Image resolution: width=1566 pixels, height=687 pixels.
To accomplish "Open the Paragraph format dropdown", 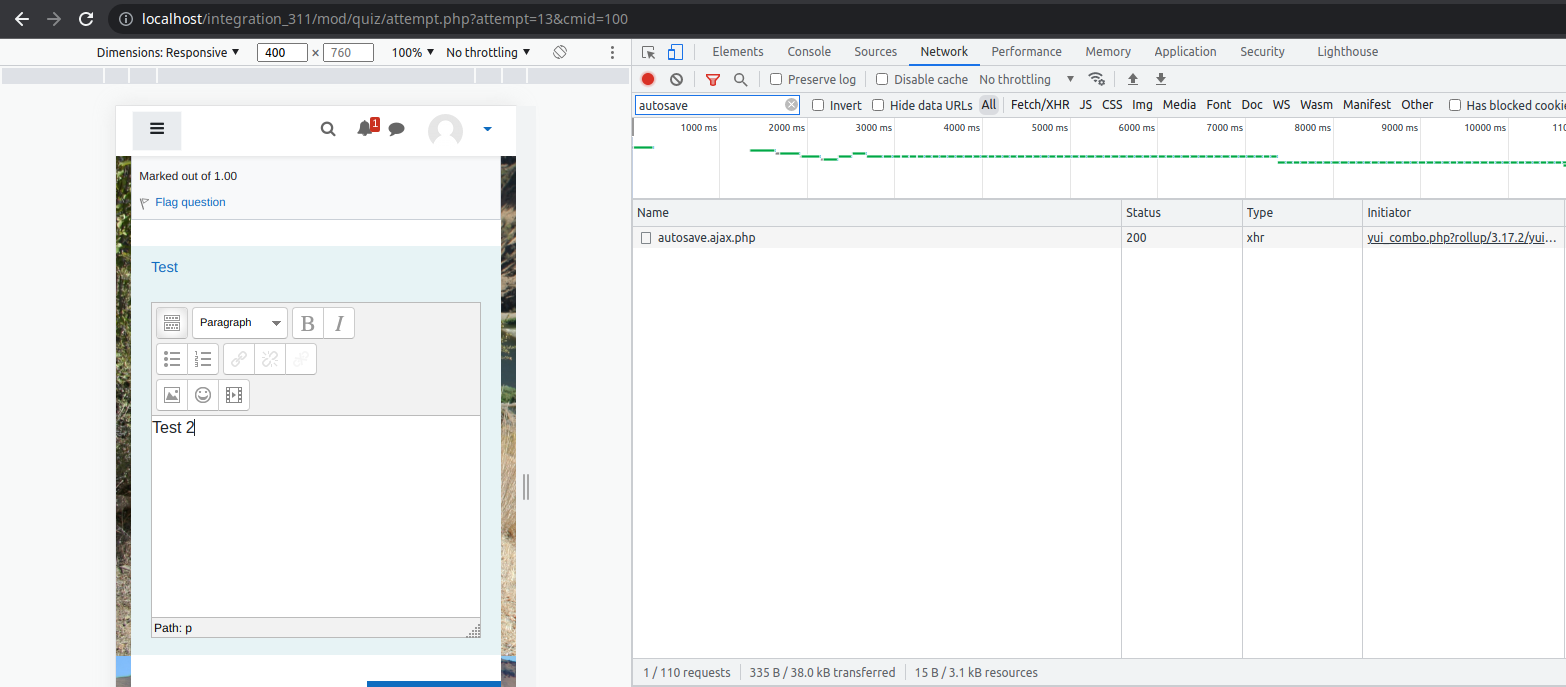I will click(x=240, y=323).
